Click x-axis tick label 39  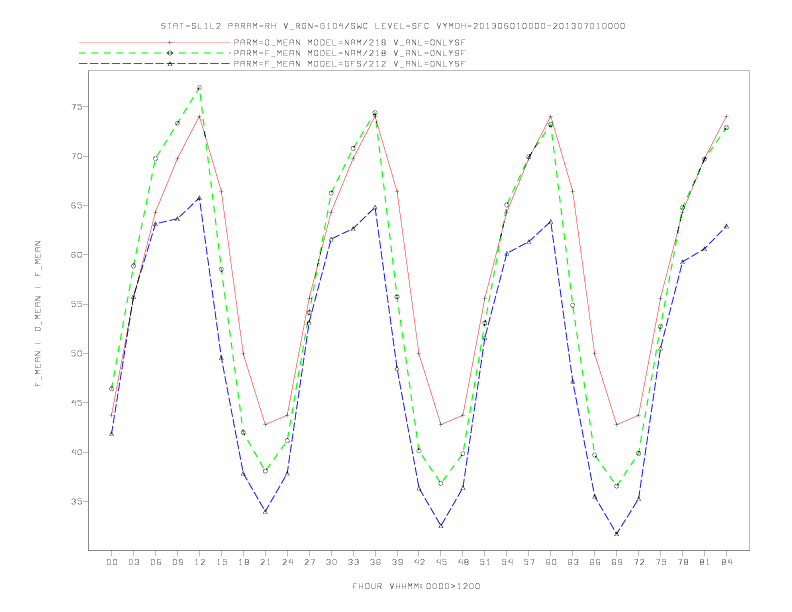click(397, 562)
